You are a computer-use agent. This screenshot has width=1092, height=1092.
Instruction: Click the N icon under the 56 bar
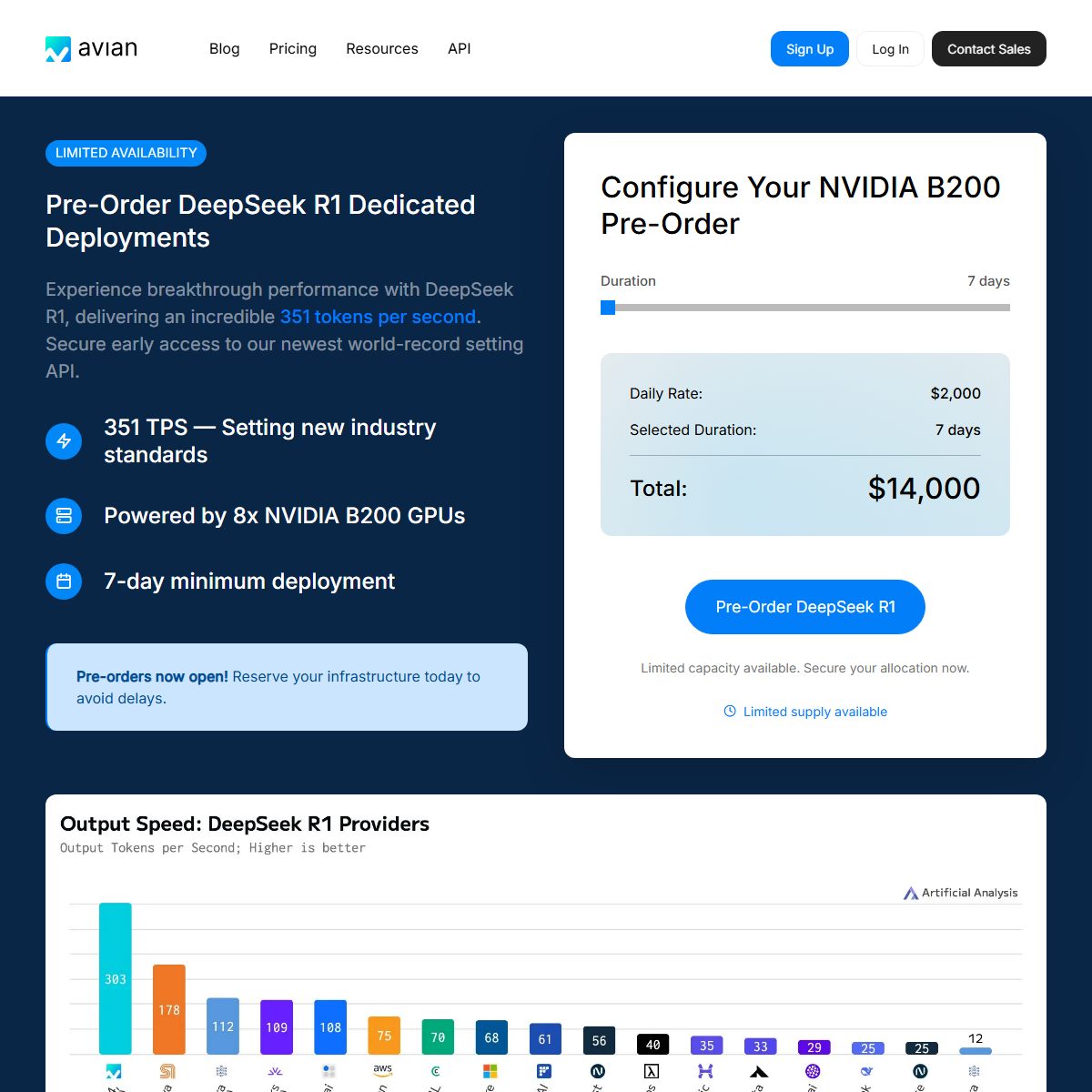click(x=598, y=1071)
